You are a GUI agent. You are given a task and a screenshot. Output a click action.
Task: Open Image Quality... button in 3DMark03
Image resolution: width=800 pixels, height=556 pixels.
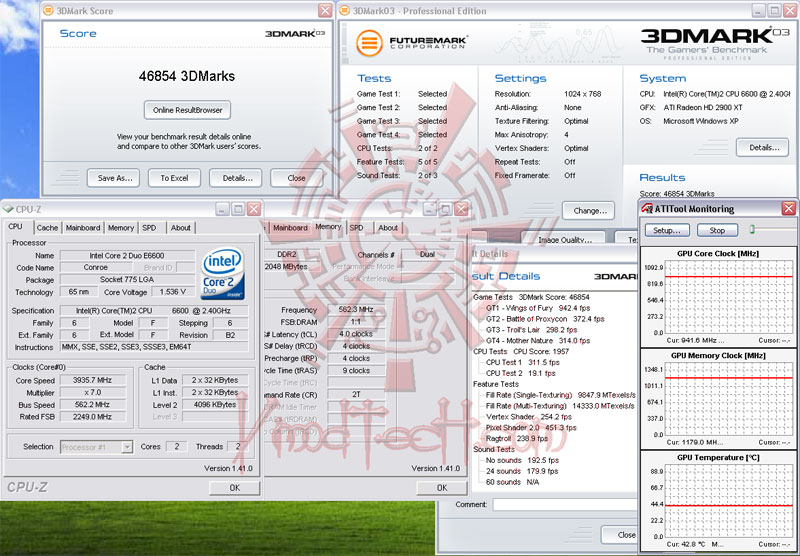click(564, 239)
